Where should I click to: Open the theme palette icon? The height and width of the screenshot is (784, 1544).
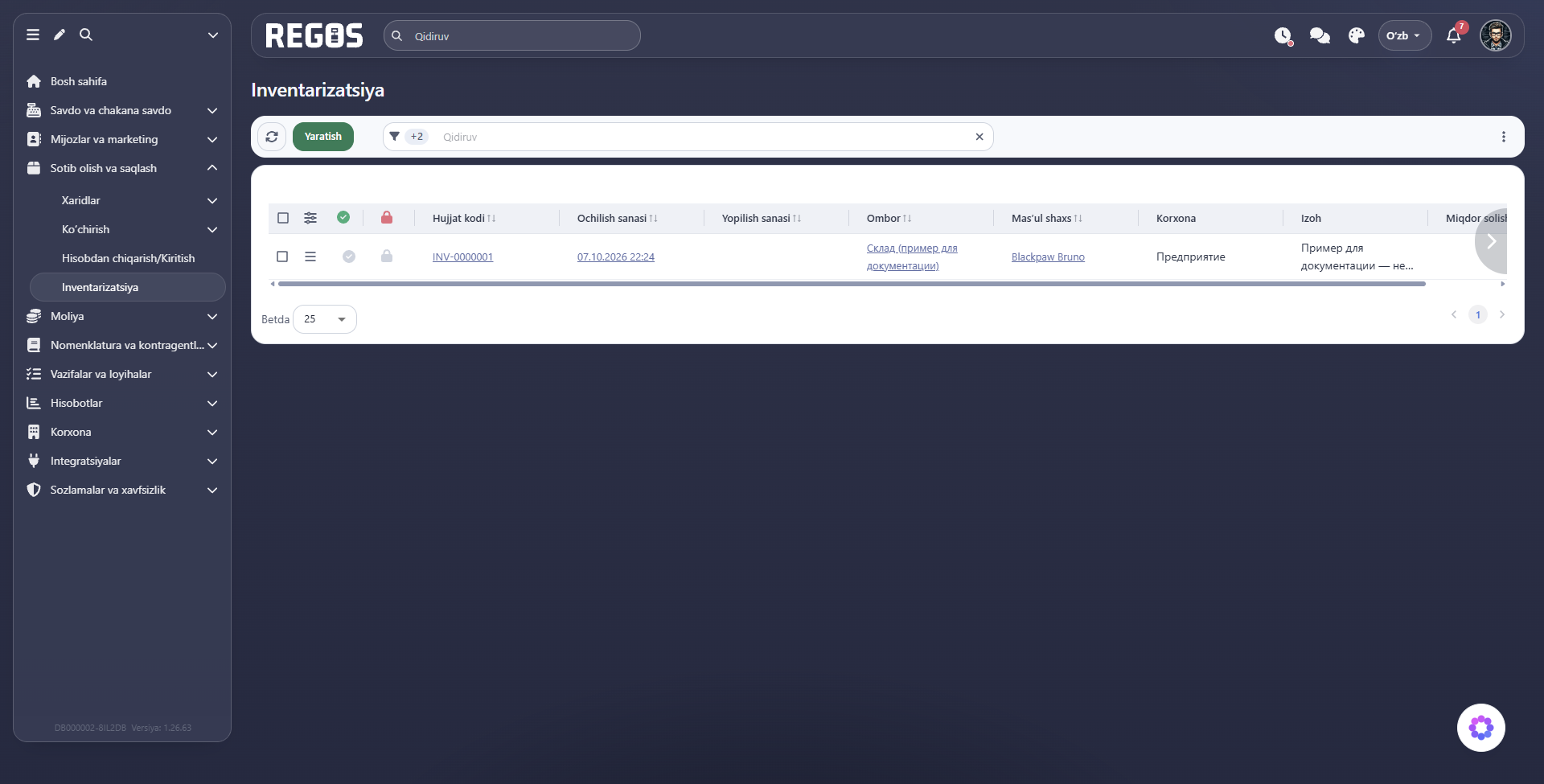click(1357, 36)
